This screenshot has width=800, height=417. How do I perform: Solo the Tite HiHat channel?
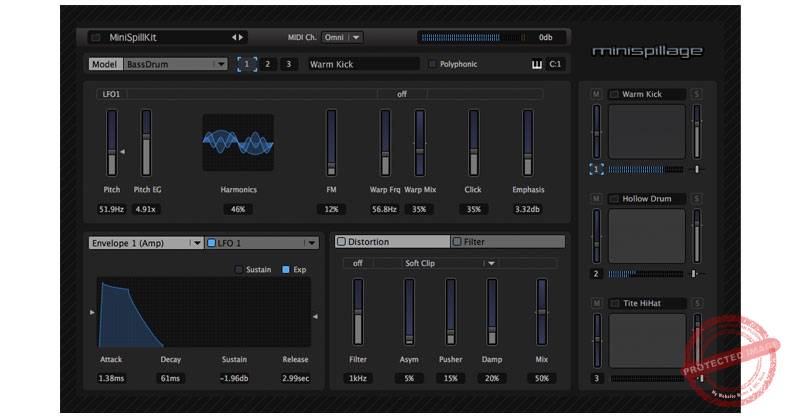(x=696, y=303)
